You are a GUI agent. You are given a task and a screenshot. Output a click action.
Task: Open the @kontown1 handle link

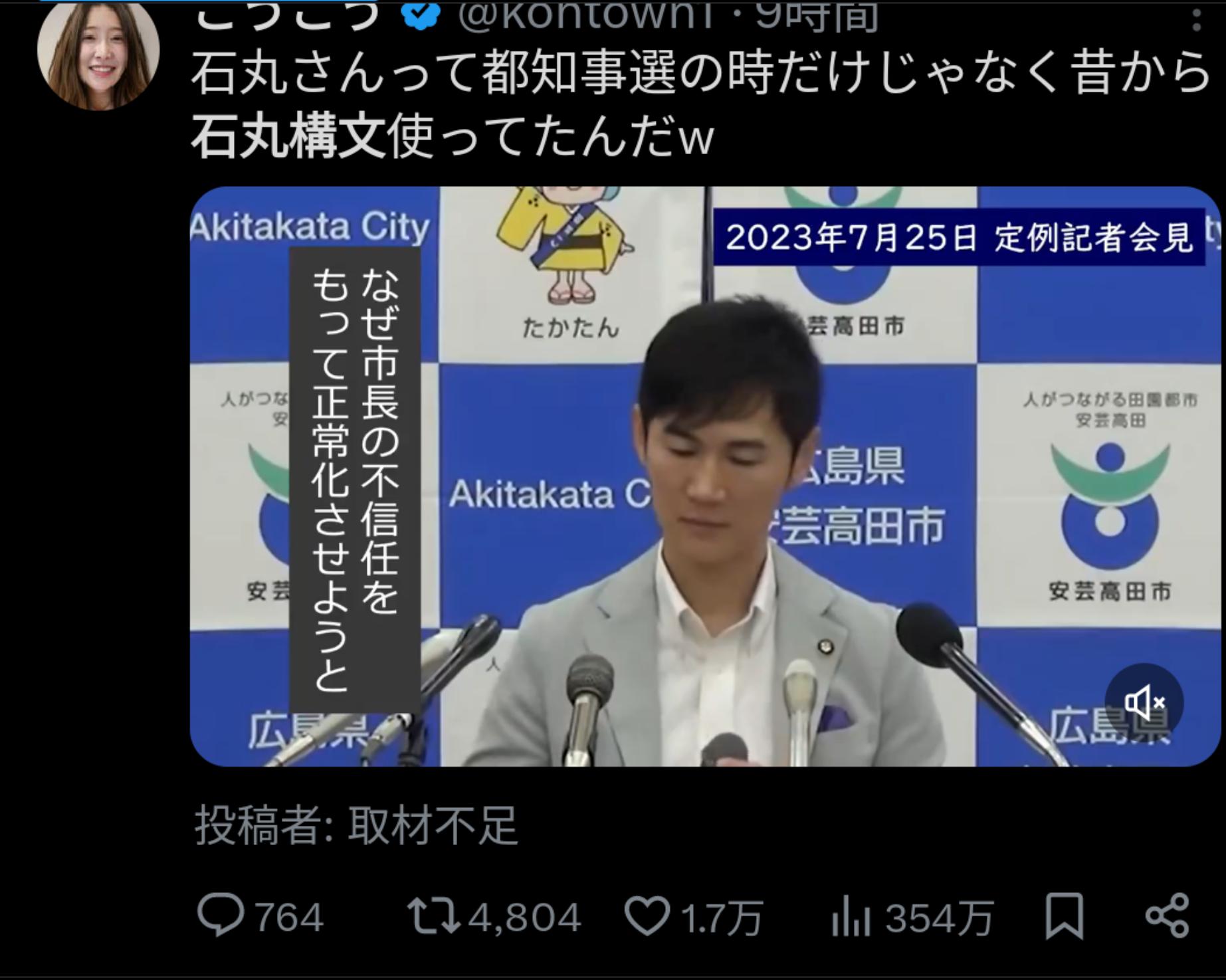pyautogui.click(x=585, y=15)
